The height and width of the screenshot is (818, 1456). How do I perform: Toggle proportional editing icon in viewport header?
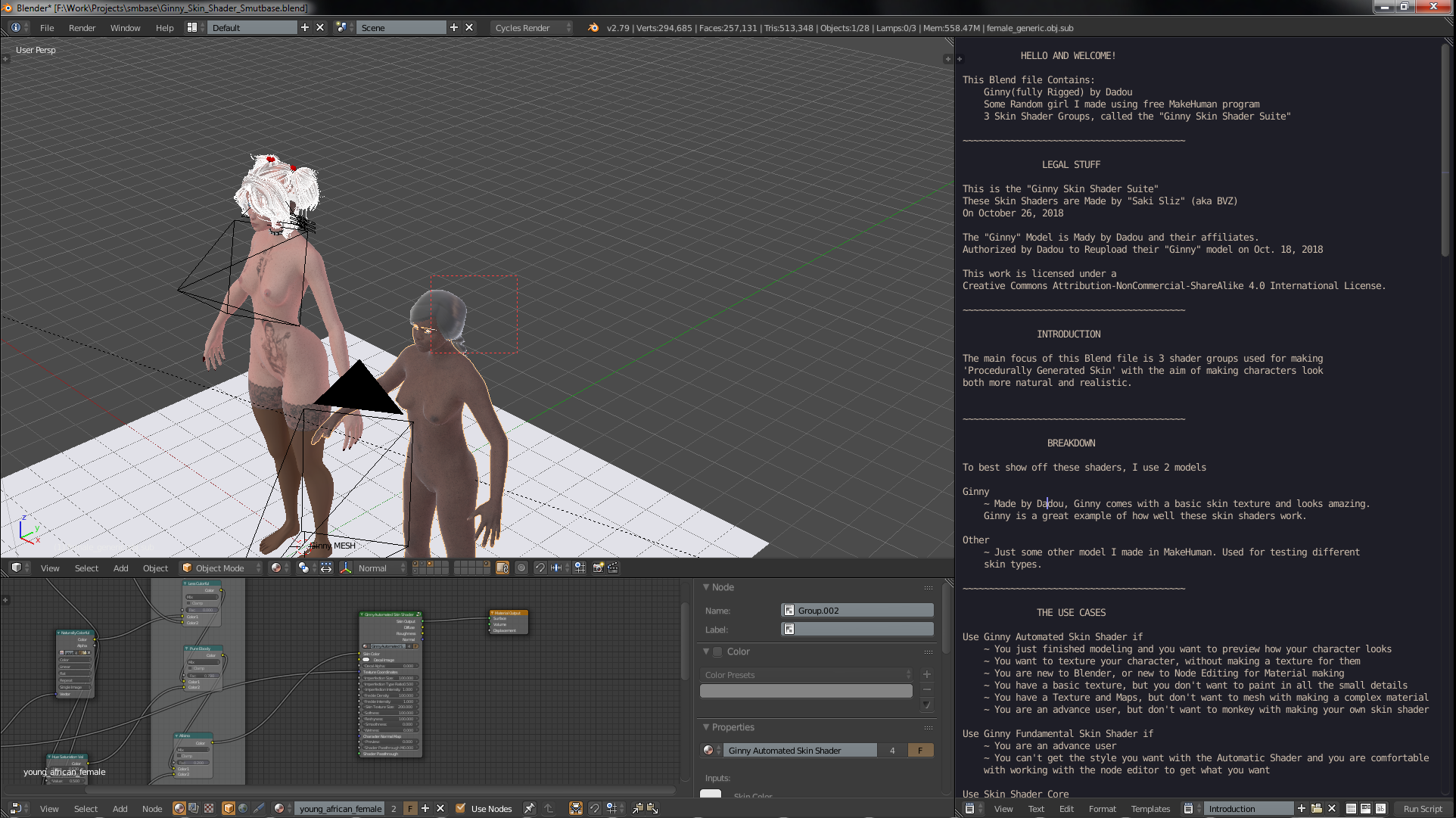[521, 568]
